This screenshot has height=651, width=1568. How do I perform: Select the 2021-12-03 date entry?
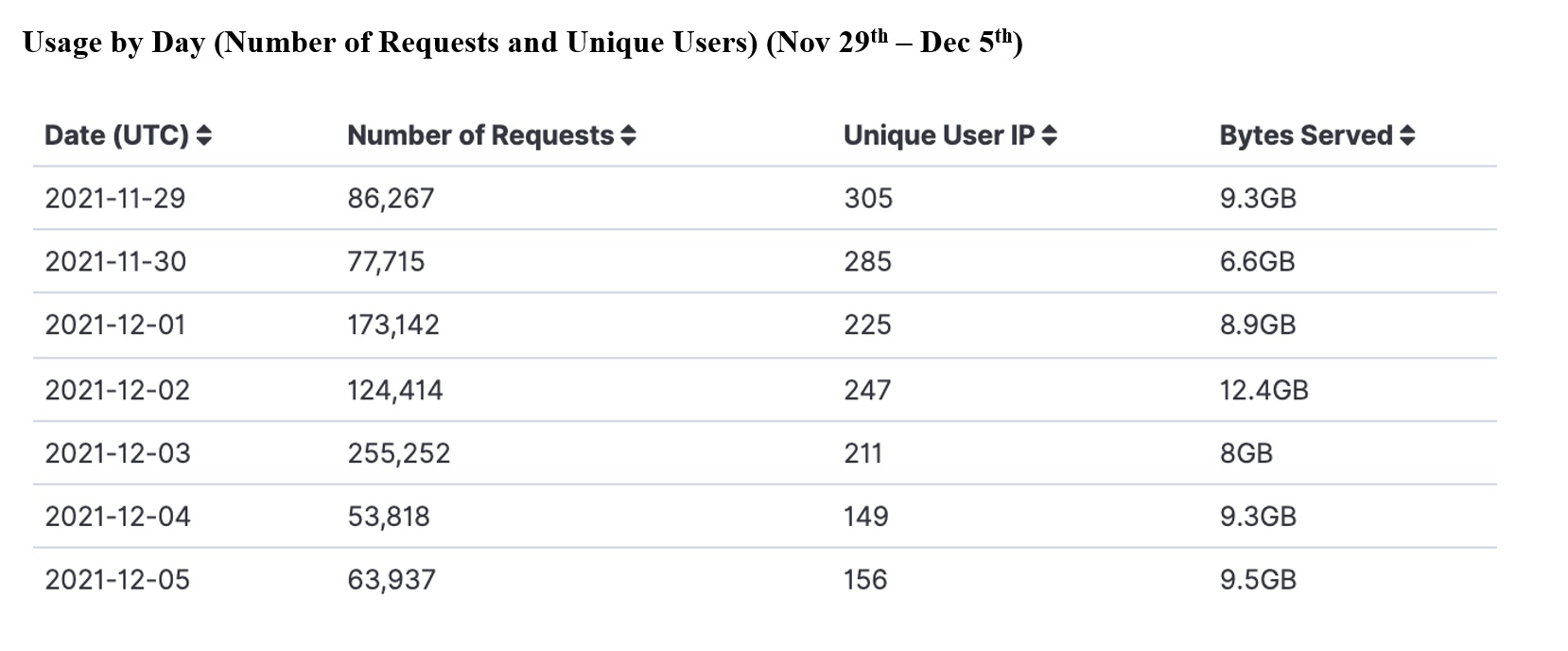[x=117, y=453]
